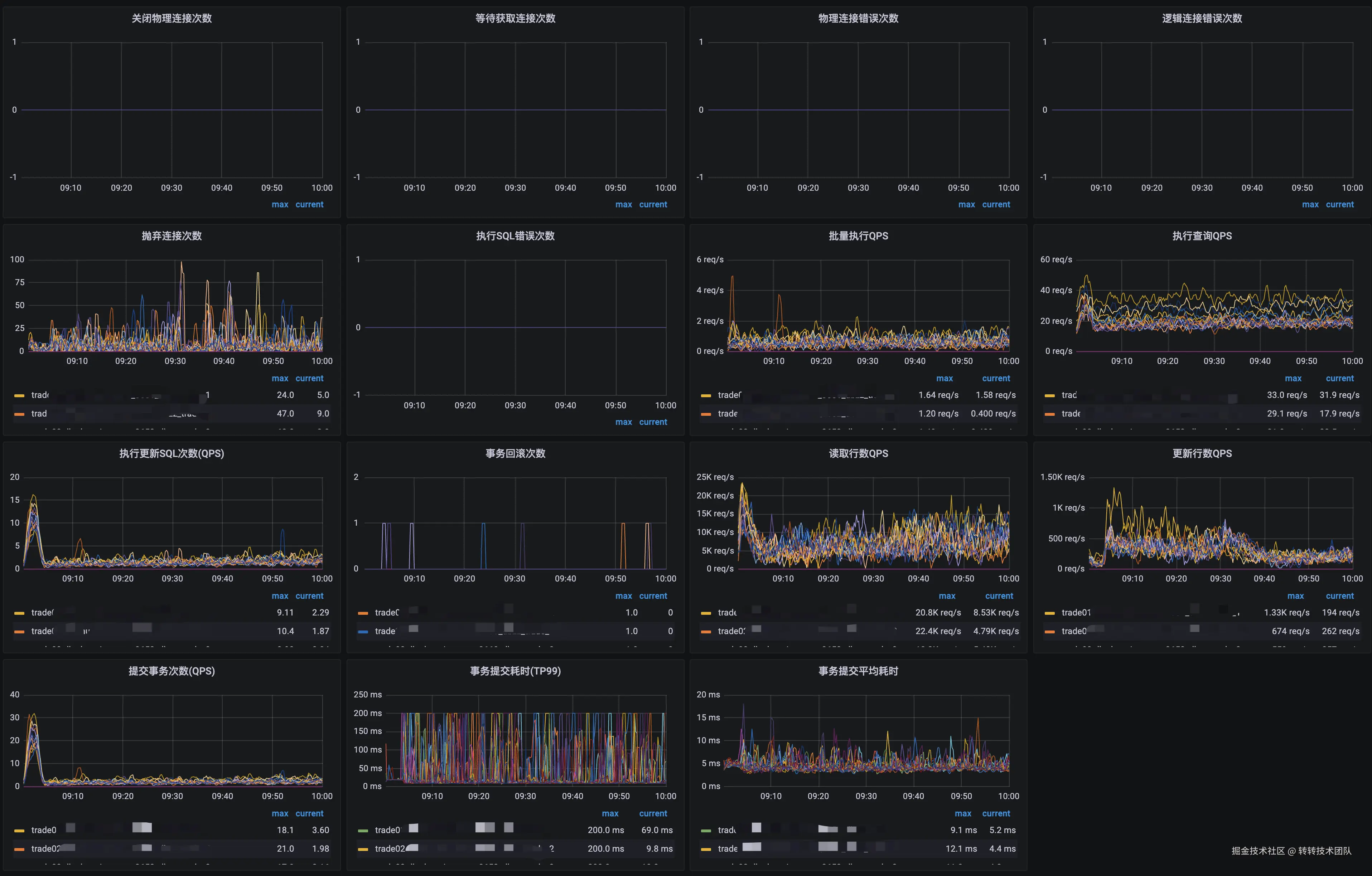
Task: Click the 事务回滚次数 panel title
Action: pyautogui.click(x=515, y=453)
